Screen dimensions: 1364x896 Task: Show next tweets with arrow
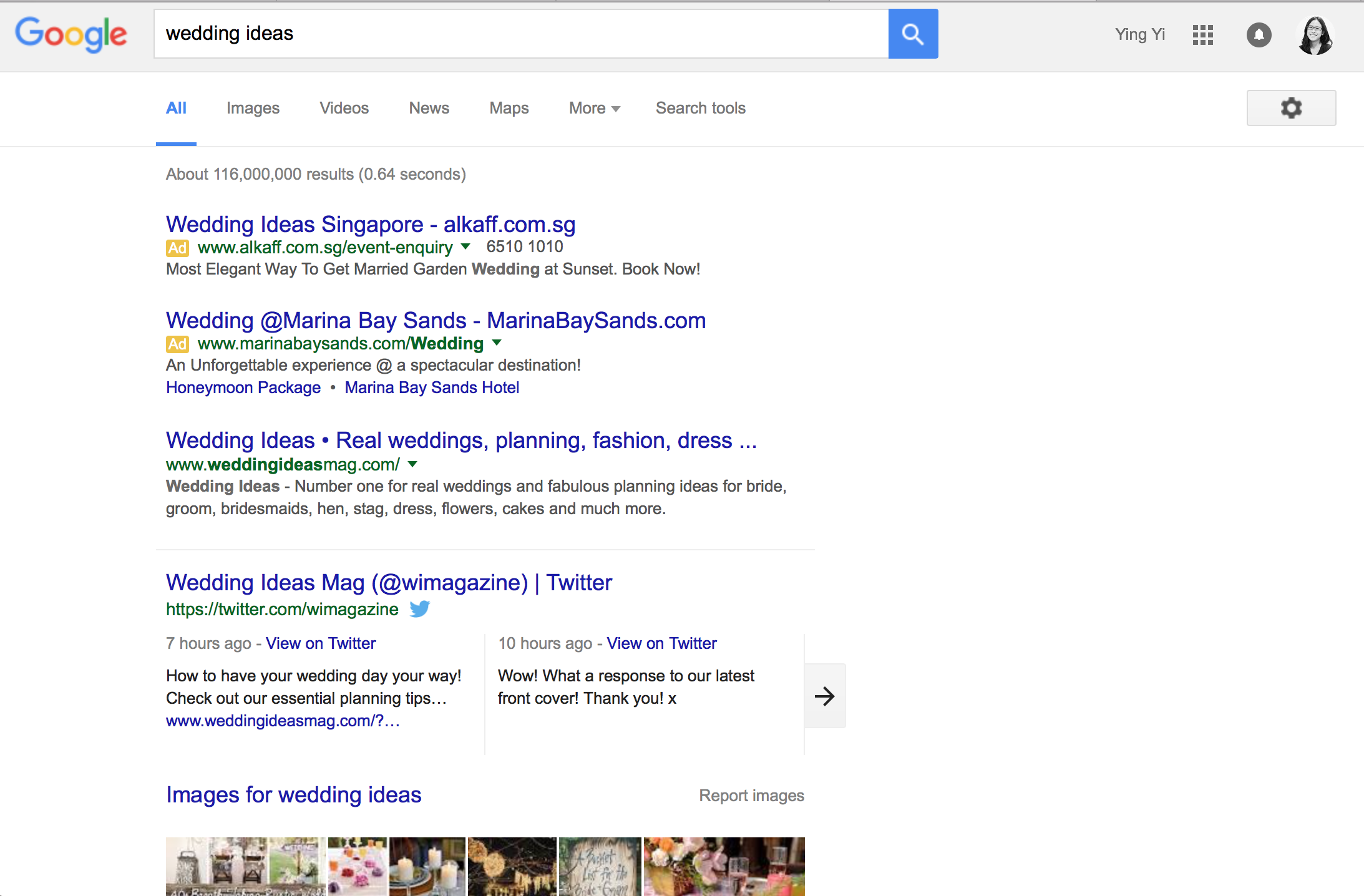(824, 696)
